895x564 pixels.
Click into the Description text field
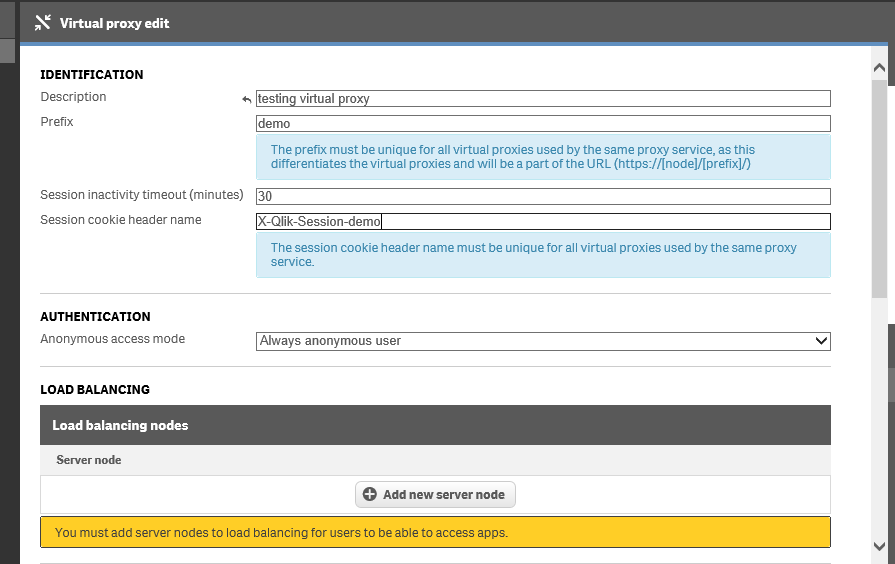[x=543, y=99]
